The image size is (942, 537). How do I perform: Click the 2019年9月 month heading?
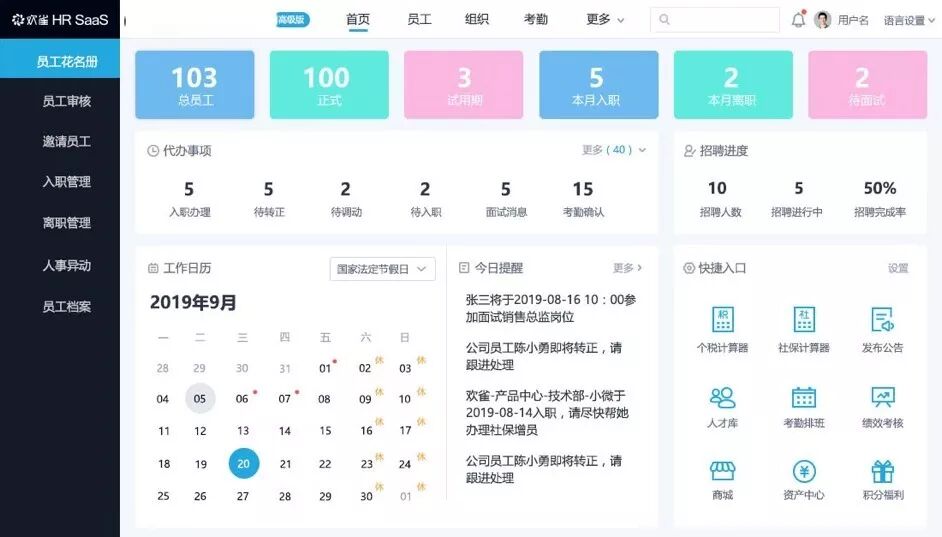pos(193,302)
